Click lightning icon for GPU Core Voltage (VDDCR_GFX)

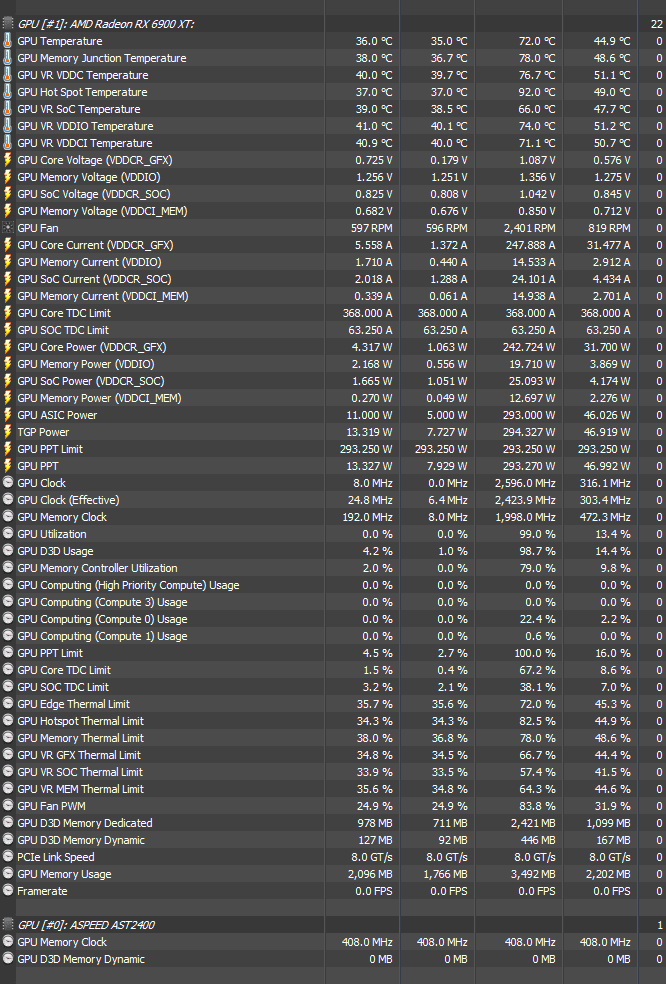[8, 159]
